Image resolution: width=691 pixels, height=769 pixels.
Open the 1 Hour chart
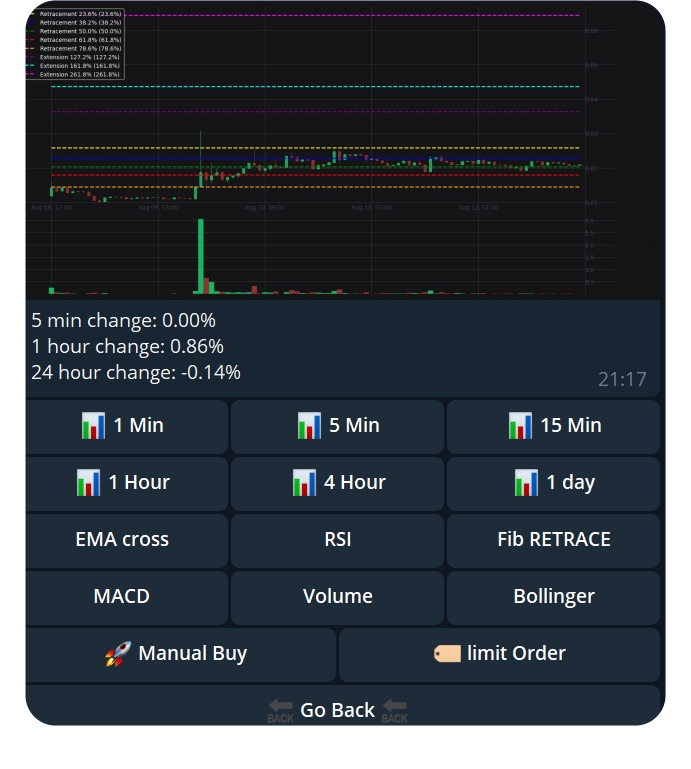click(x=126, y=483)
